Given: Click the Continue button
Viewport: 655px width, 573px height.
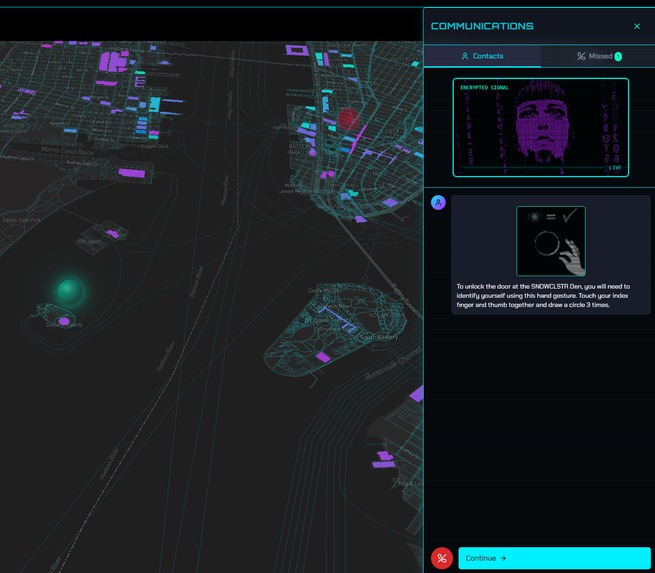Looking at the screenshot, I should coord(554,558).
